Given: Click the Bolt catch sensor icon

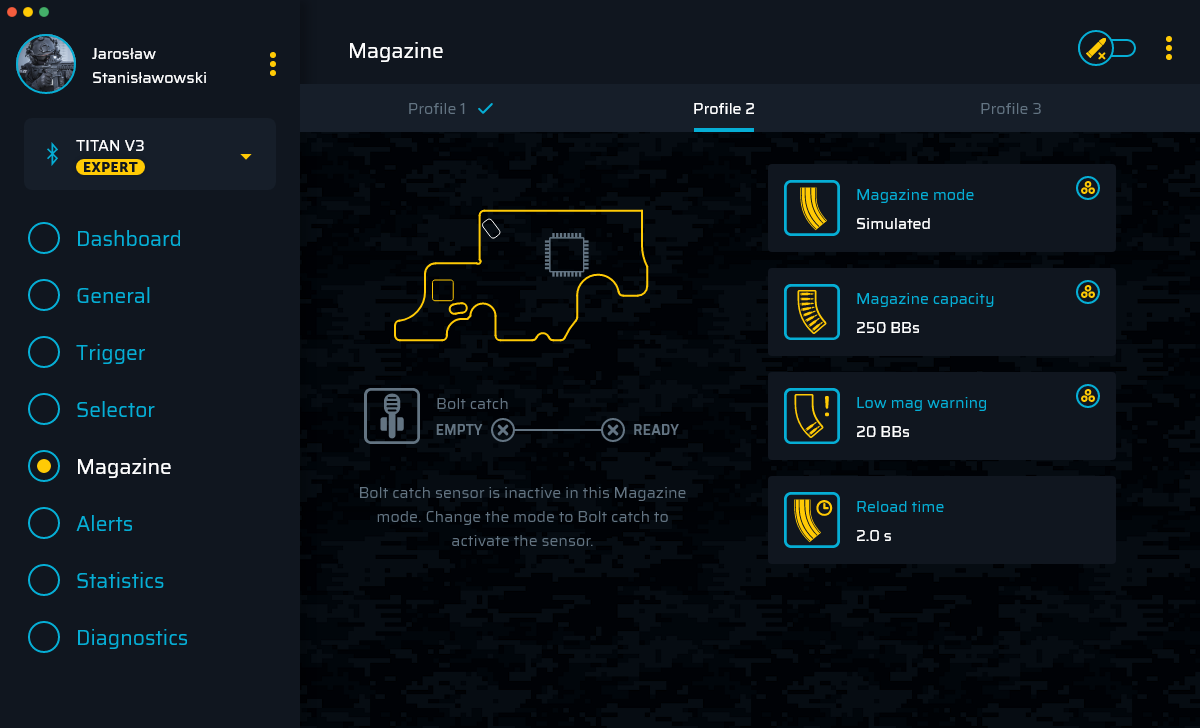Looking at the screenshot, I should pos(392,416).
